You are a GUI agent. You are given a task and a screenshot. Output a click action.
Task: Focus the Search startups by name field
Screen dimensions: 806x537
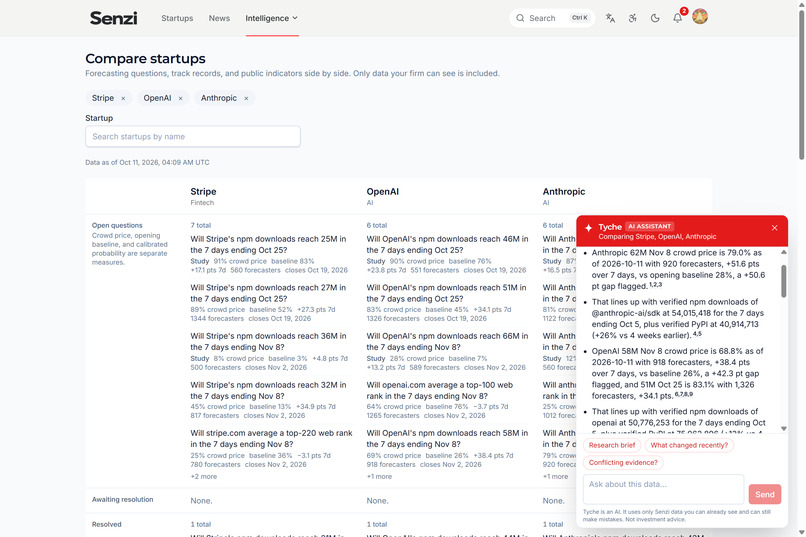193,136
